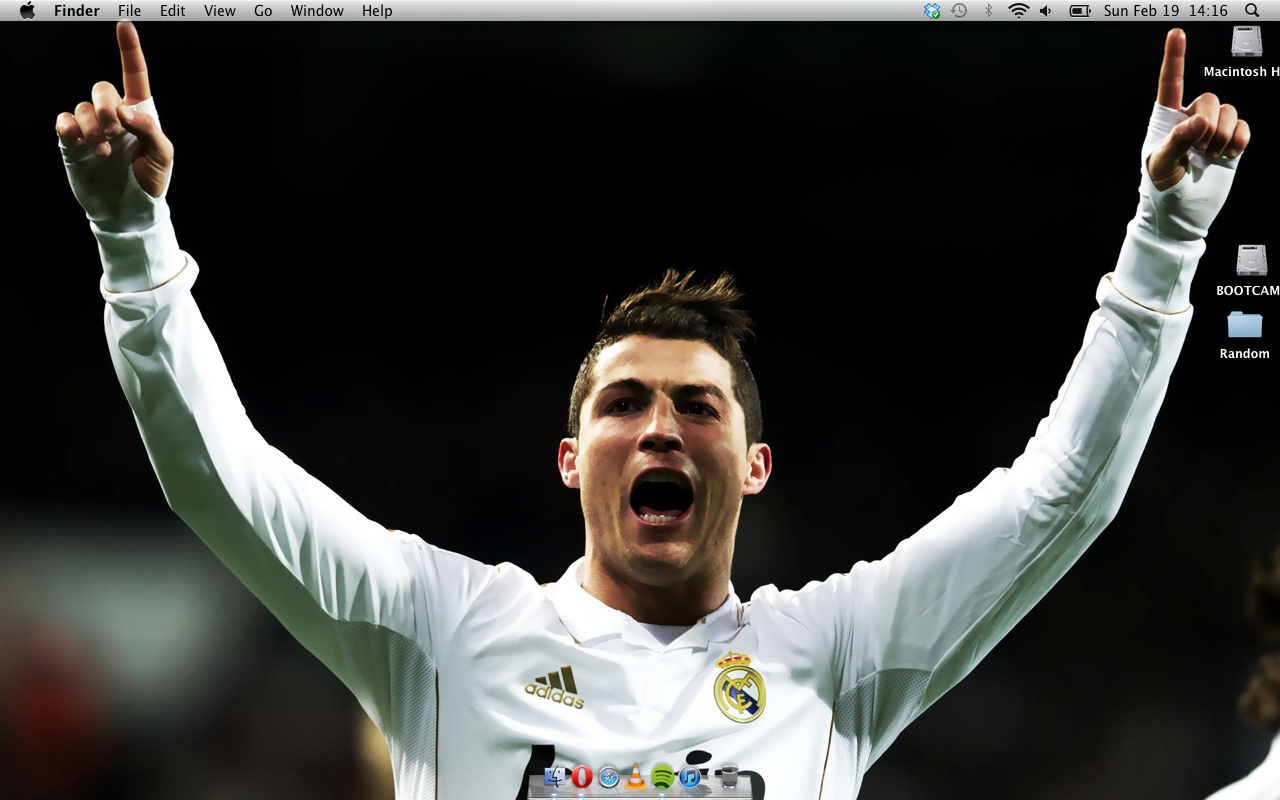This screenshot has height=800, width=1280.
Task: Open Spotify from the Dock
Action: click(x=662, y=777)
